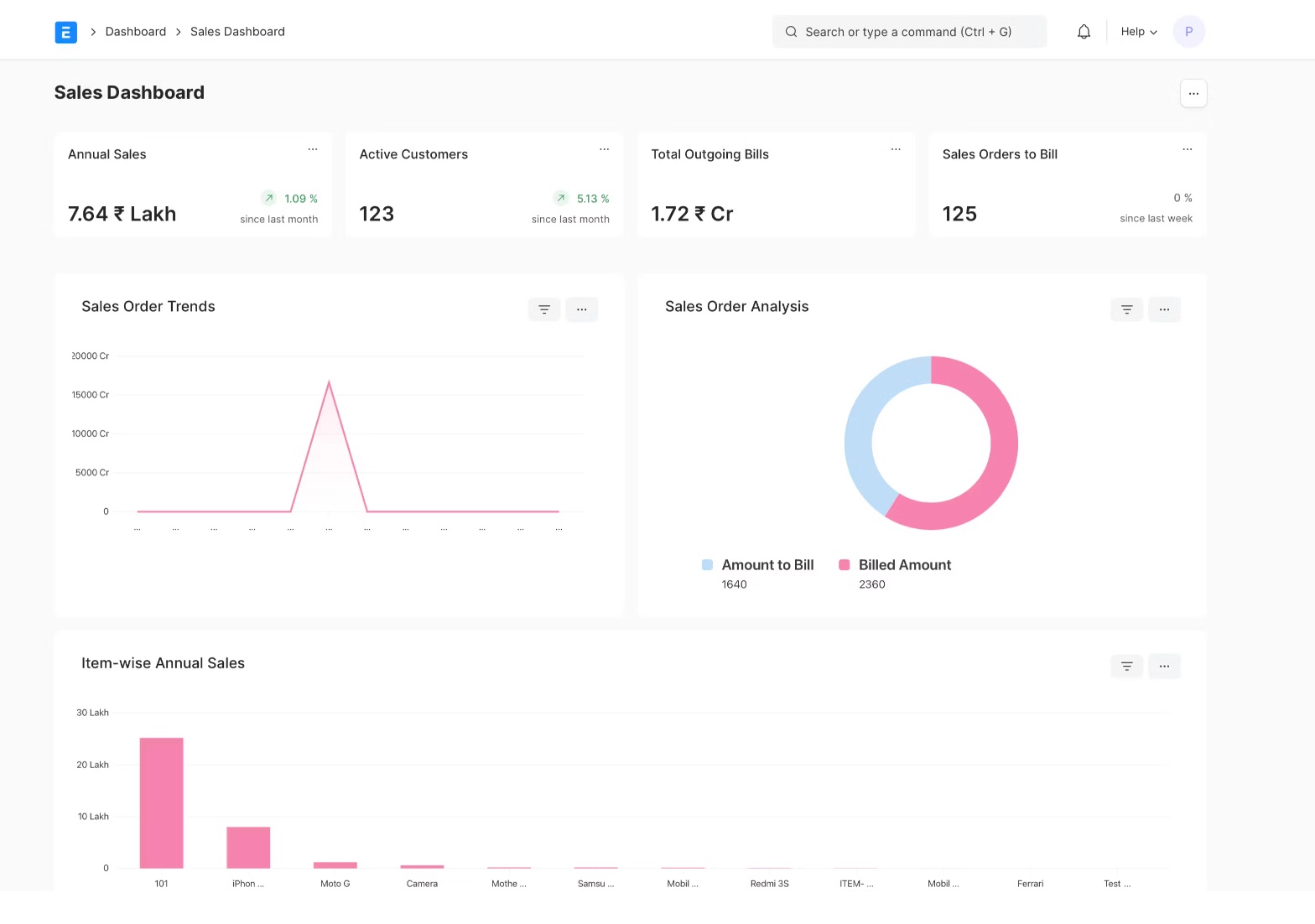Open Sales Orders to Bill card options
This screenshot has width=1315, height=924.
point(1187,149)
